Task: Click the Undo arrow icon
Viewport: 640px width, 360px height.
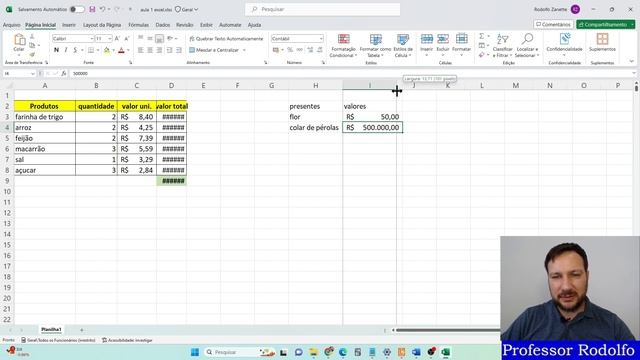Action: coord(102,9)
